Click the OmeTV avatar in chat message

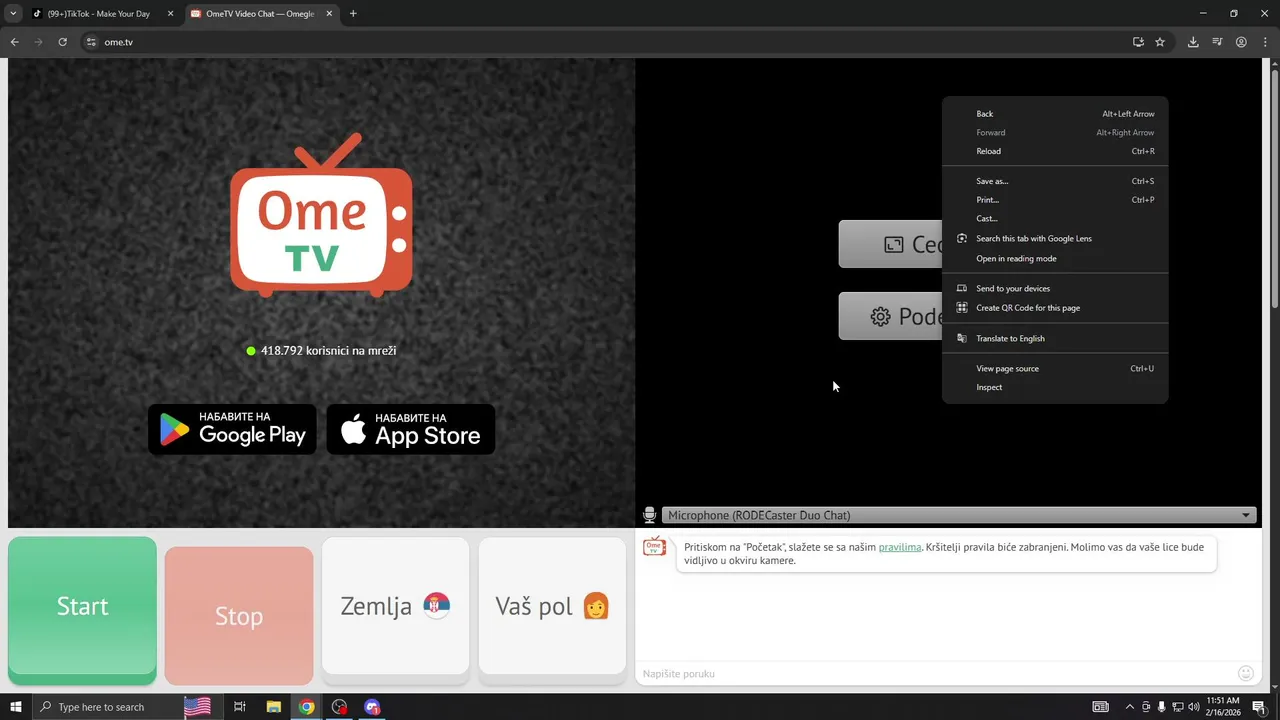coord(654,547)
